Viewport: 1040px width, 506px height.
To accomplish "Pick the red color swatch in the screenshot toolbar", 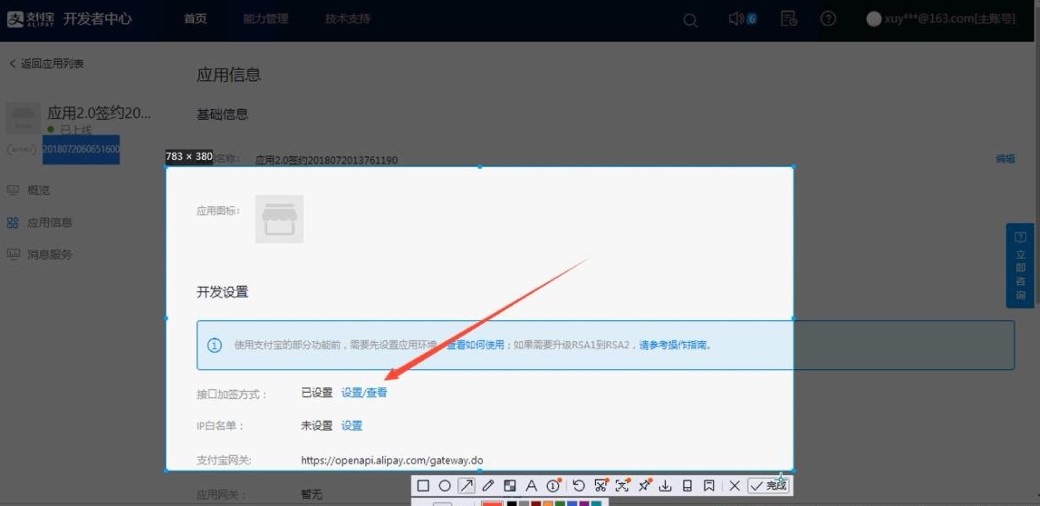I will tap(492, 503).
